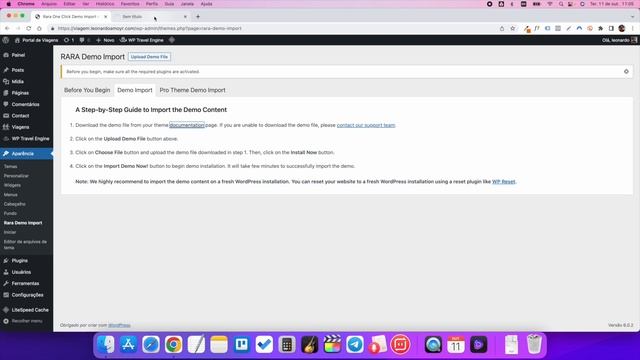The width and height of the screenshot is (640, 360).
Task: Click the Aparência paintbrush icon
Action: point(6,154)
